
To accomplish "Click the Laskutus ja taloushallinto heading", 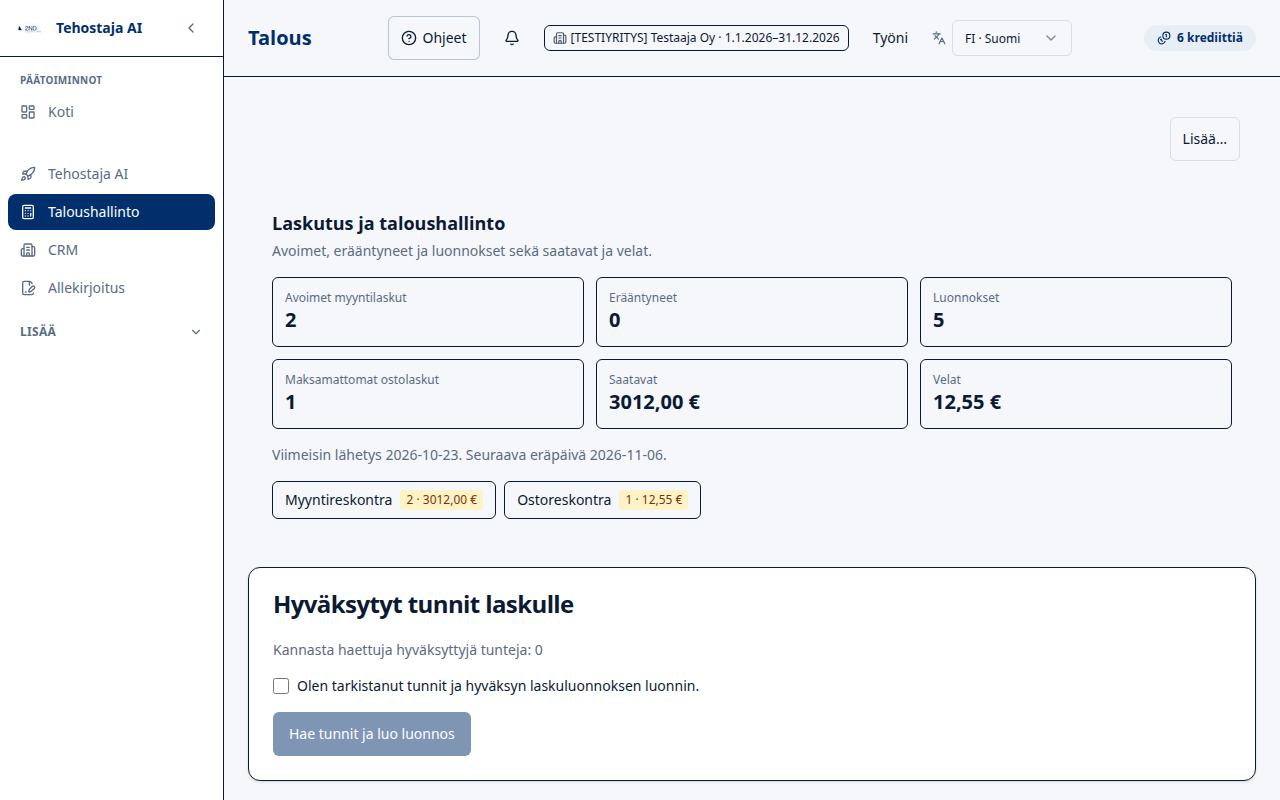I will [389, 224].
